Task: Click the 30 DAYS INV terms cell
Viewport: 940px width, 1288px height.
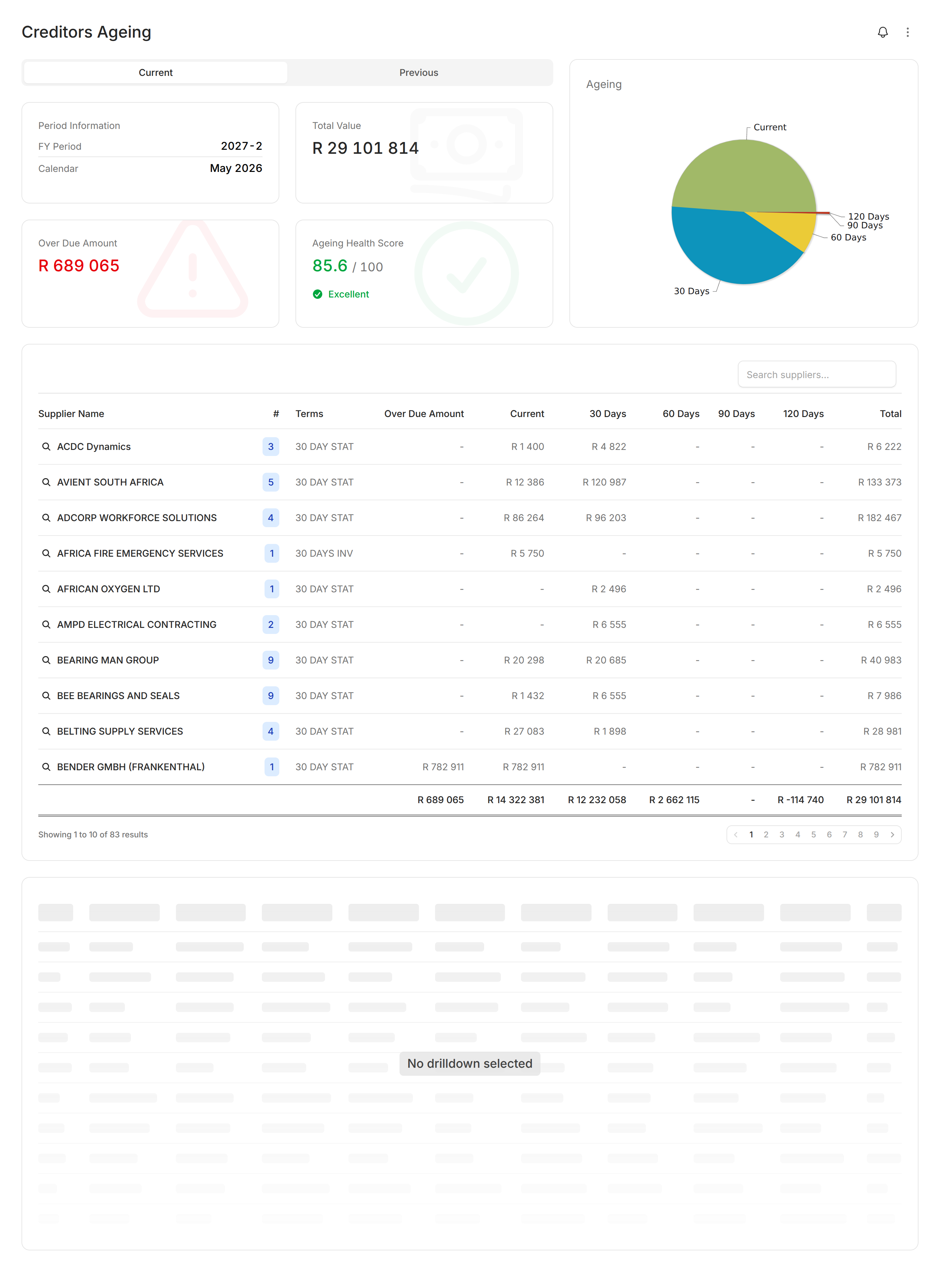Action: coord(324,553)
